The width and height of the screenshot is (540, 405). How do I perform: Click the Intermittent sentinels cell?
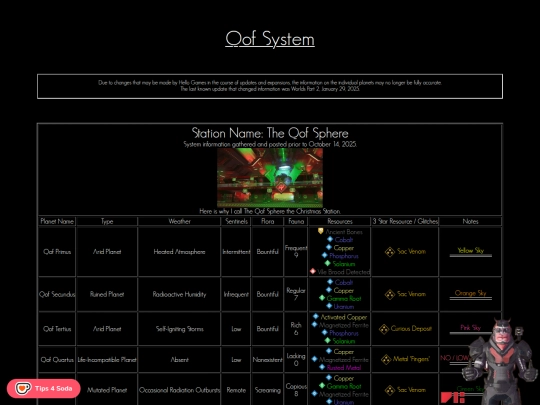pyautogui.click(x=236, y=252)
